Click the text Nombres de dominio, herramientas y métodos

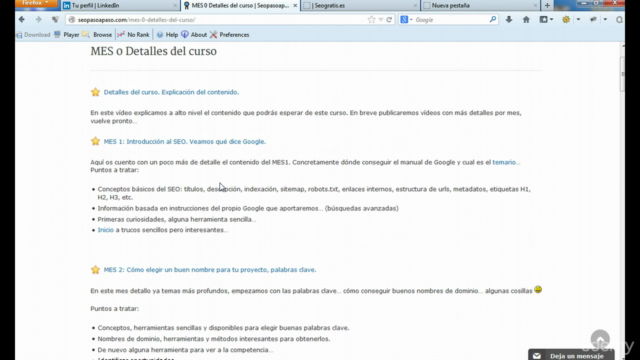click(214, 339)
